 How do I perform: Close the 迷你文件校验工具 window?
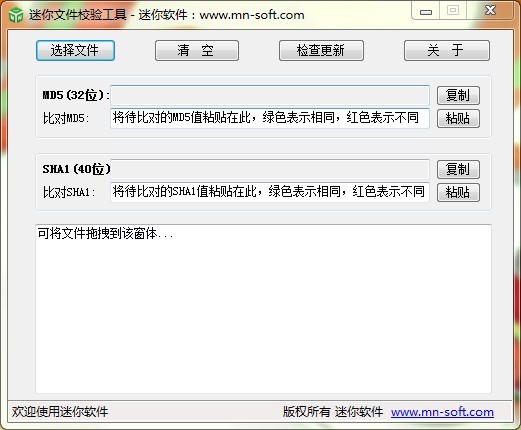(x=490, y=10)
